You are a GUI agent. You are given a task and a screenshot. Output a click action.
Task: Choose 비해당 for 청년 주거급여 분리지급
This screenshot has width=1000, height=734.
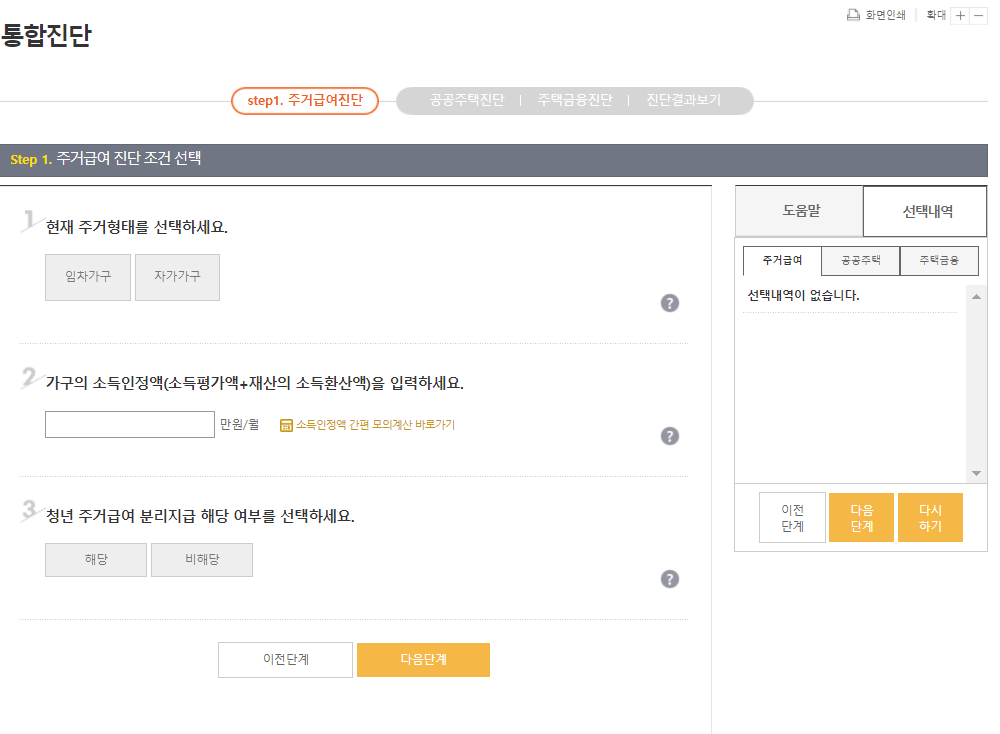[202, 559]
